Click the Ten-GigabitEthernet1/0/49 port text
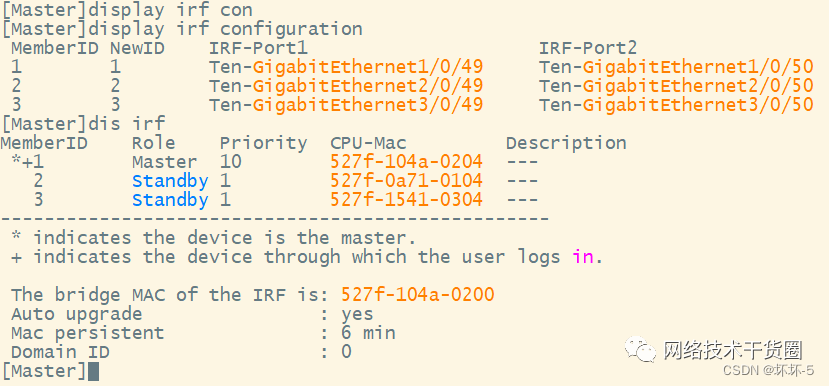Image resolution: width=829 pixels, height=386 pixels. (x=346, y=67)
